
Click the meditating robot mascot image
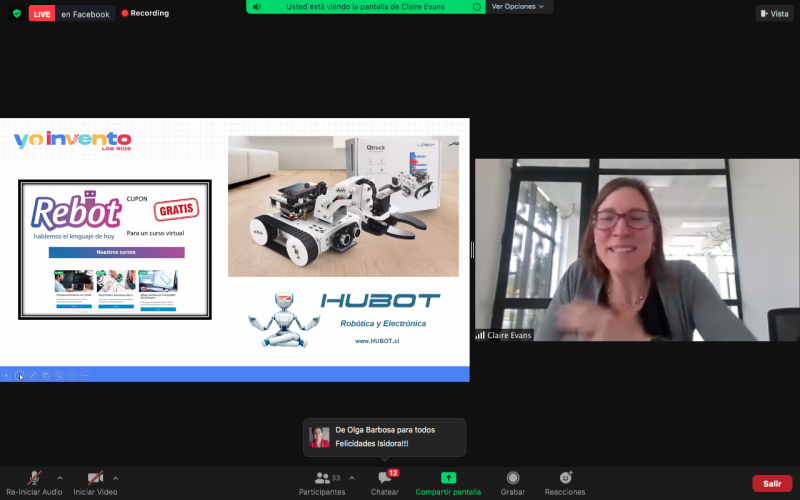(284, 319)
